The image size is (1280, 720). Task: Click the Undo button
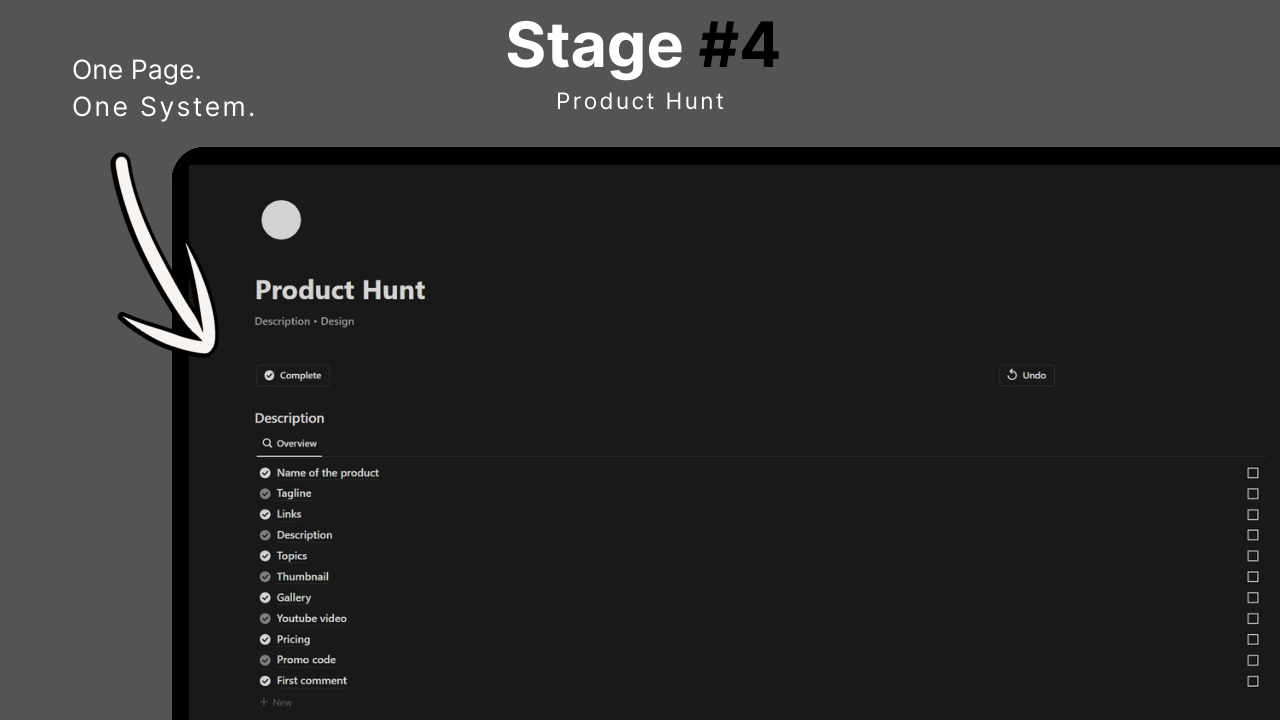click(x=1026, y=375)
